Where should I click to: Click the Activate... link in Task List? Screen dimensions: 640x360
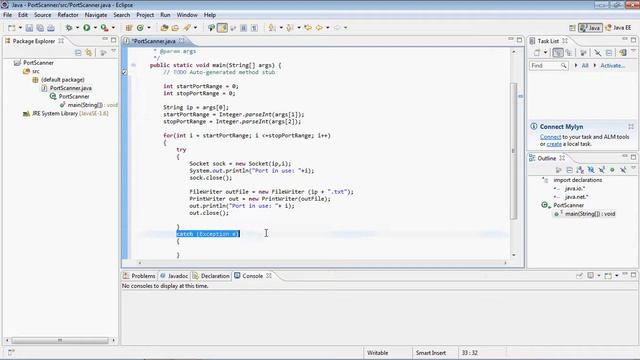point(613,66)
